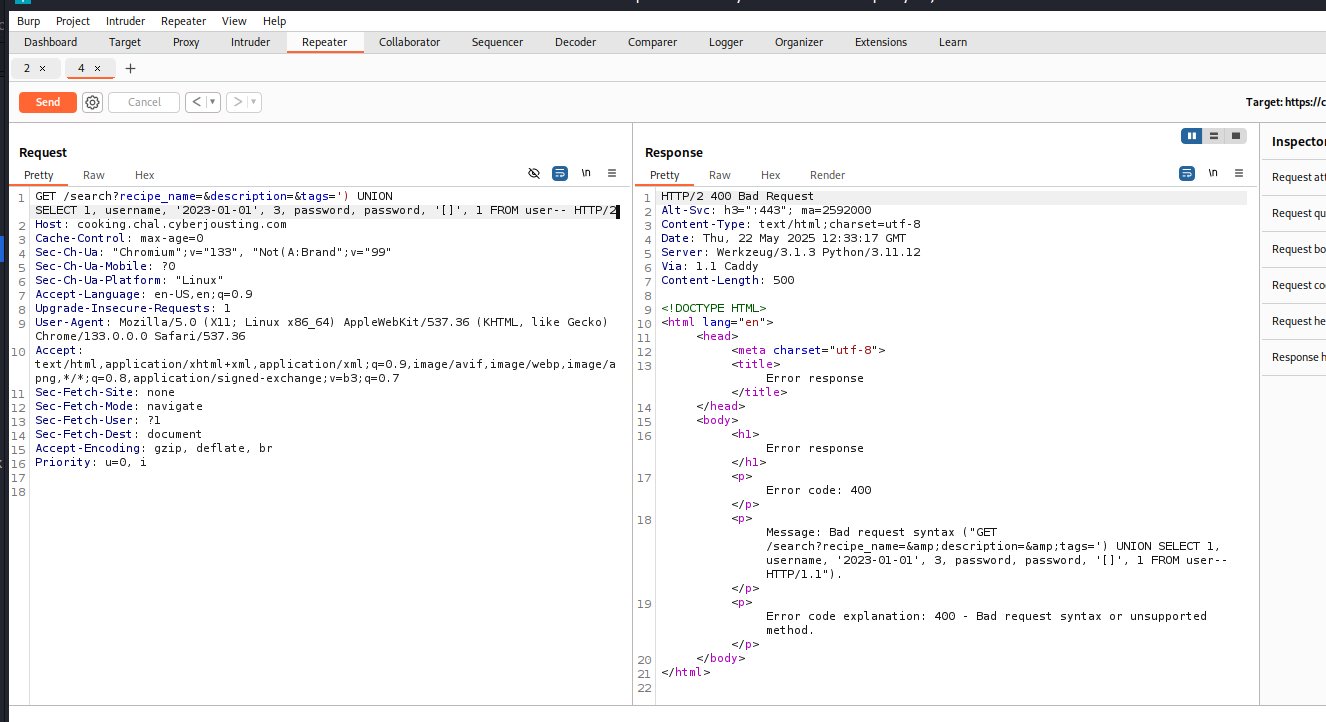Select combined tabbed layout icon
This screenshot has height=722, width=1326.
pos(1236,136)
